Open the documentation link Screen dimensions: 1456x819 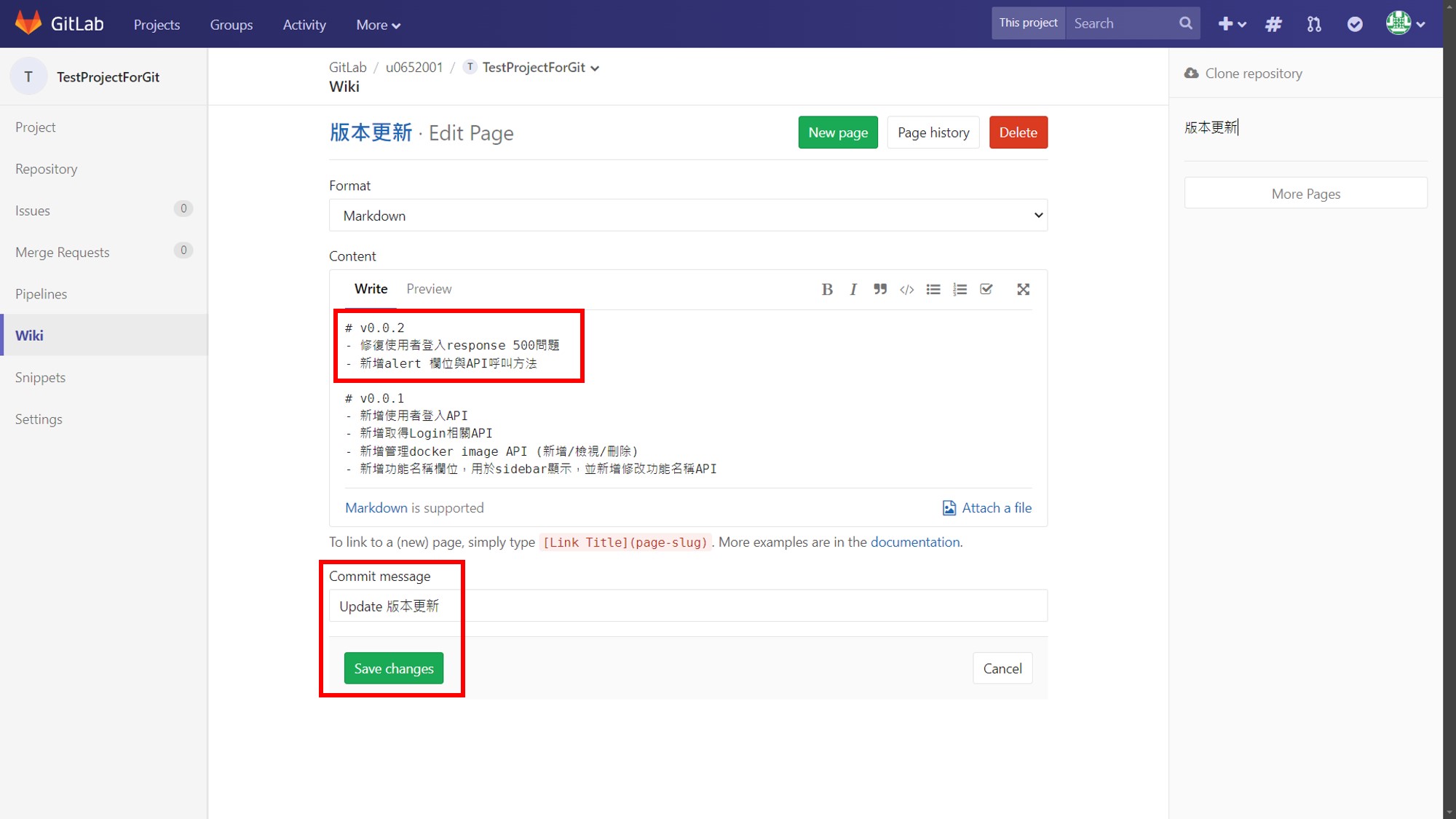(915, 542)
